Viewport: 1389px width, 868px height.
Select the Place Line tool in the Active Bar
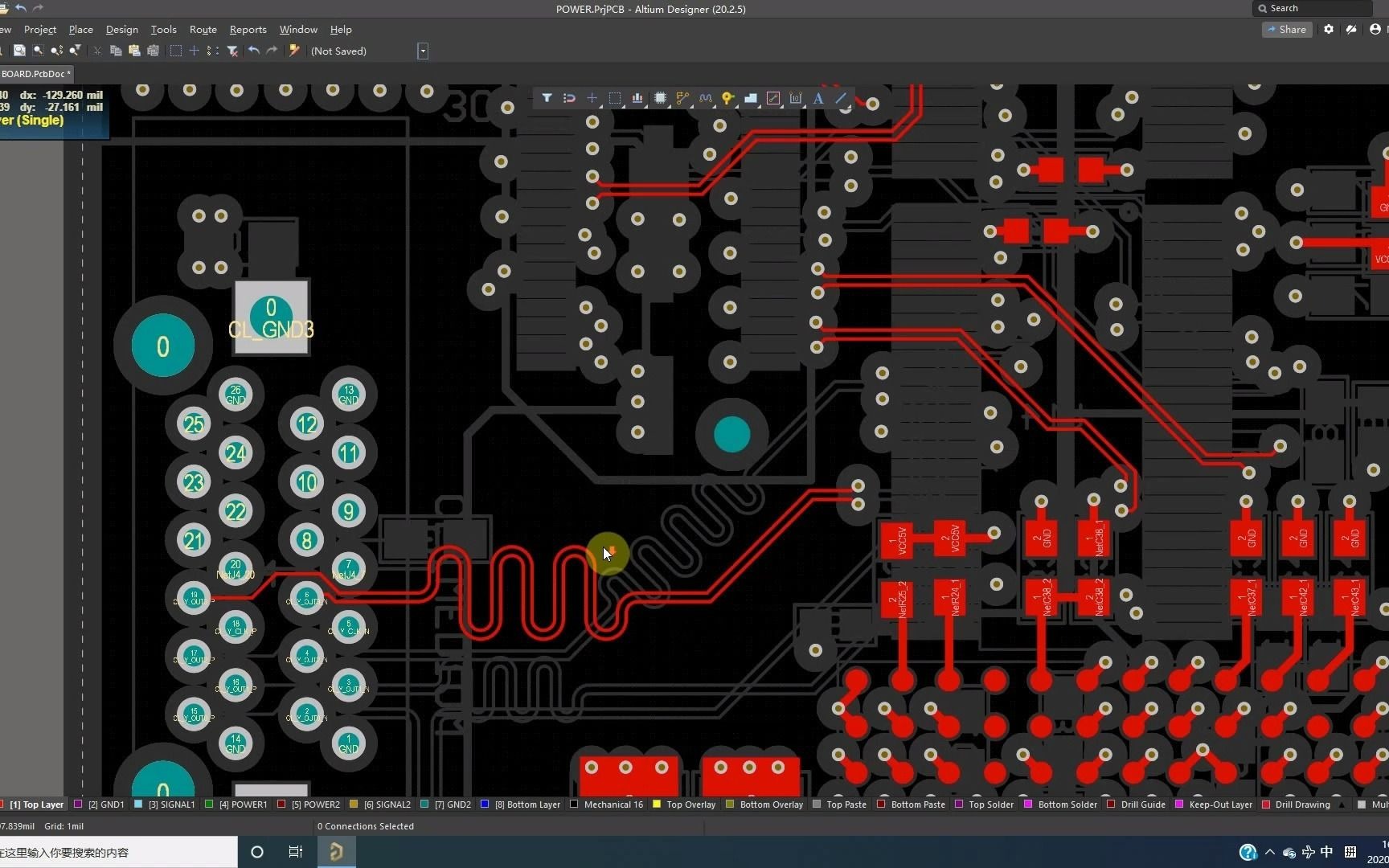click(x=841, y=98)
